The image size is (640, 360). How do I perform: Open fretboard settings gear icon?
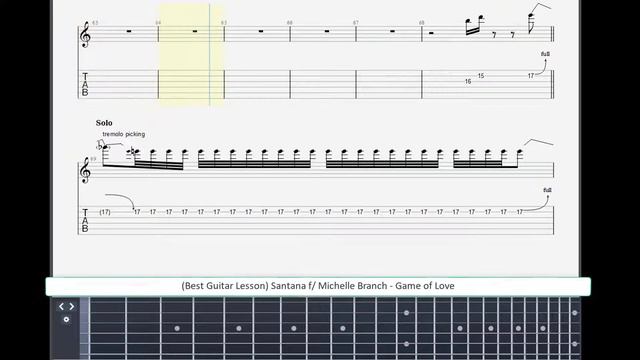tap(66, 320)
